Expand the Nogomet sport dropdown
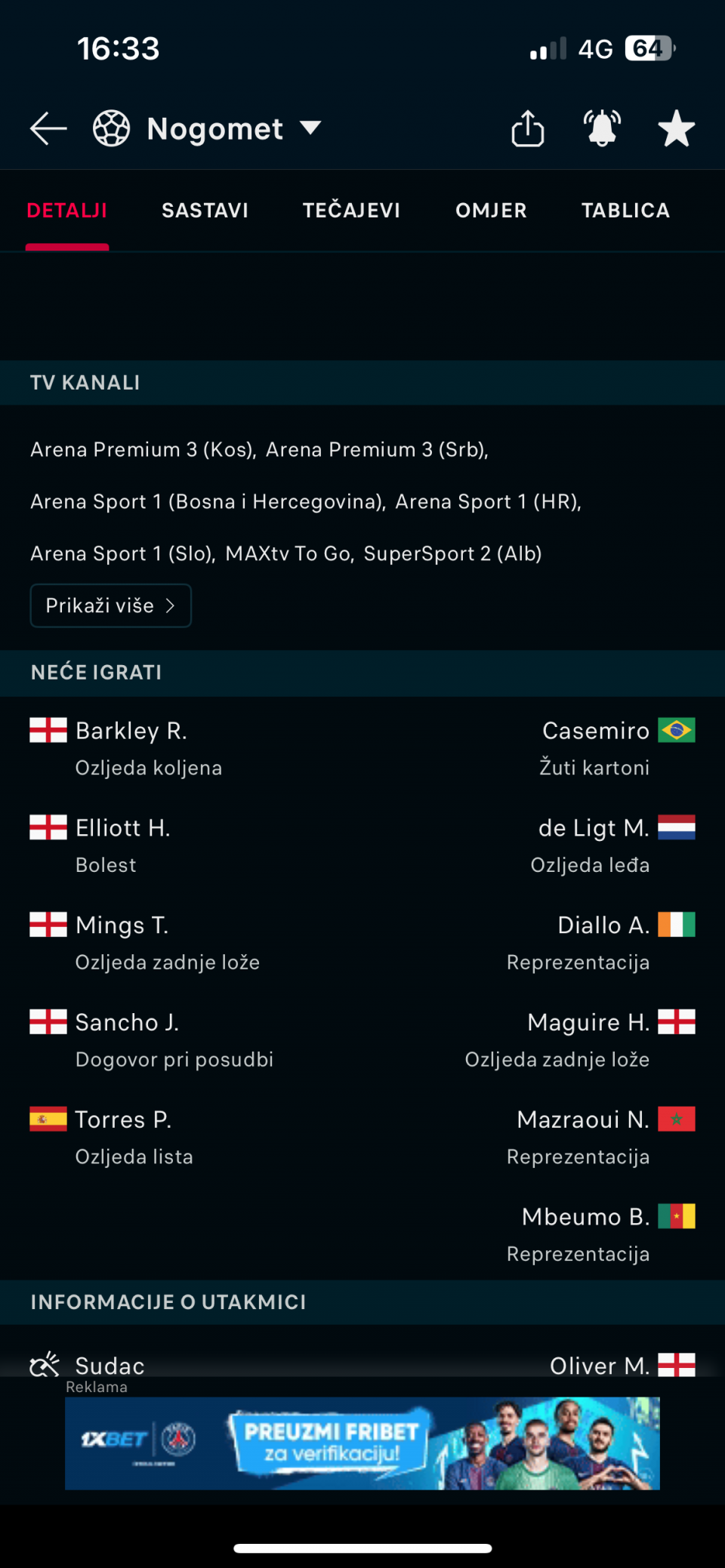 (x=310, y=128)
